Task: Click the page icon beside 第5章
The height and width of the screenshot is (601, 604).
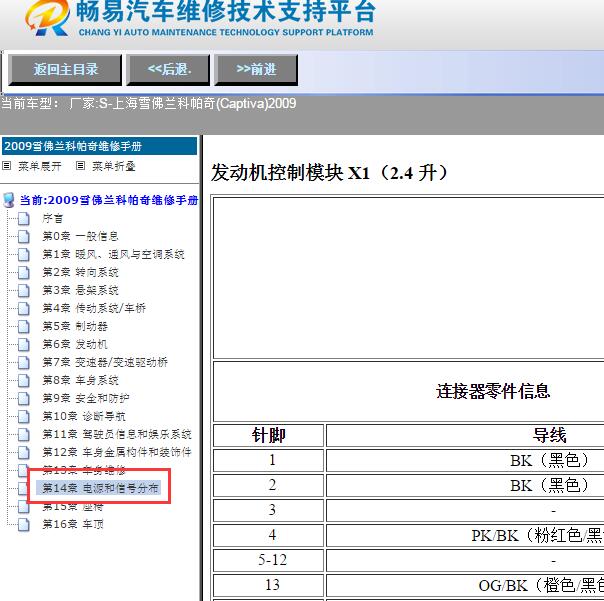Action: [23, 326]
